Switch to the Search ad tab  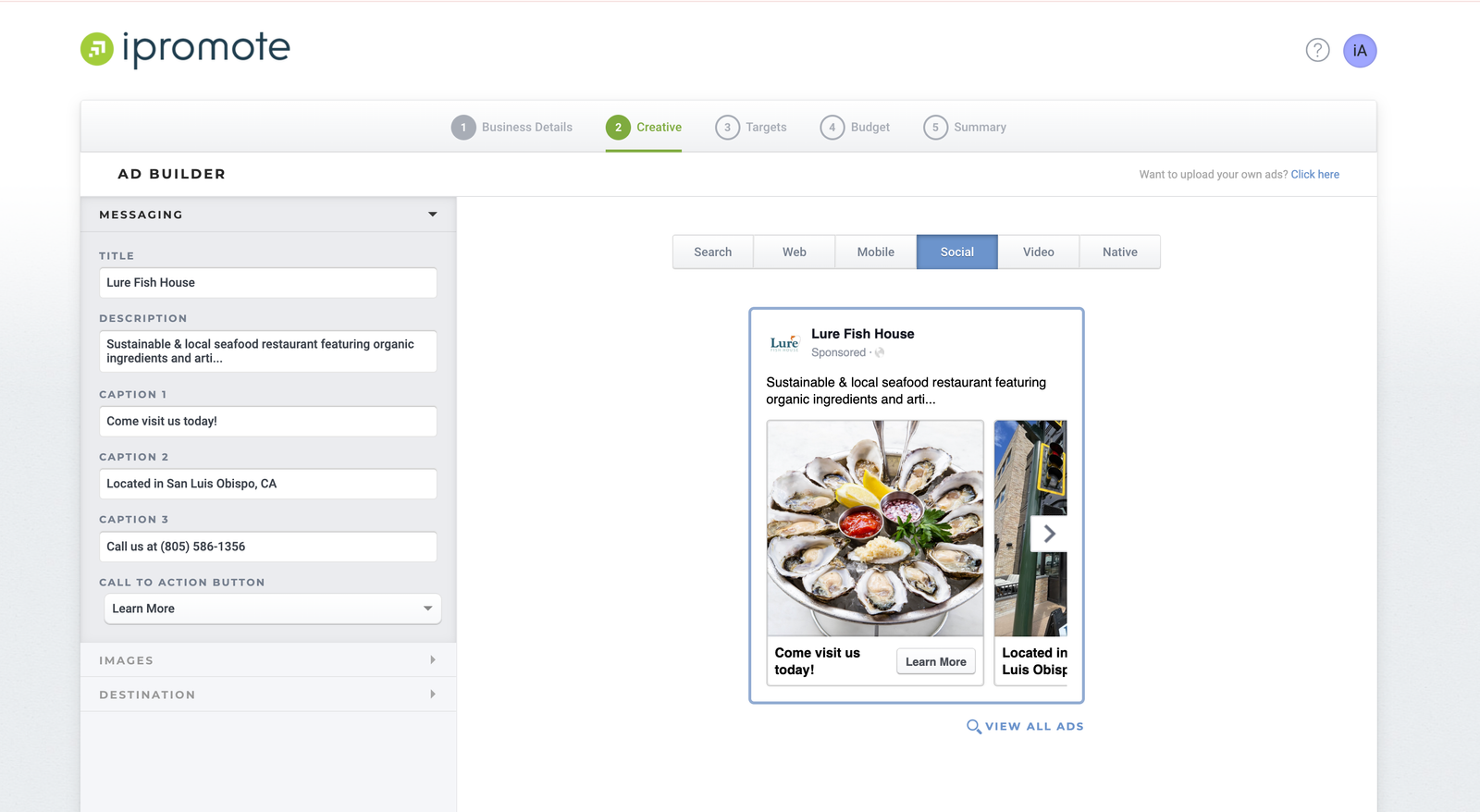712,252
